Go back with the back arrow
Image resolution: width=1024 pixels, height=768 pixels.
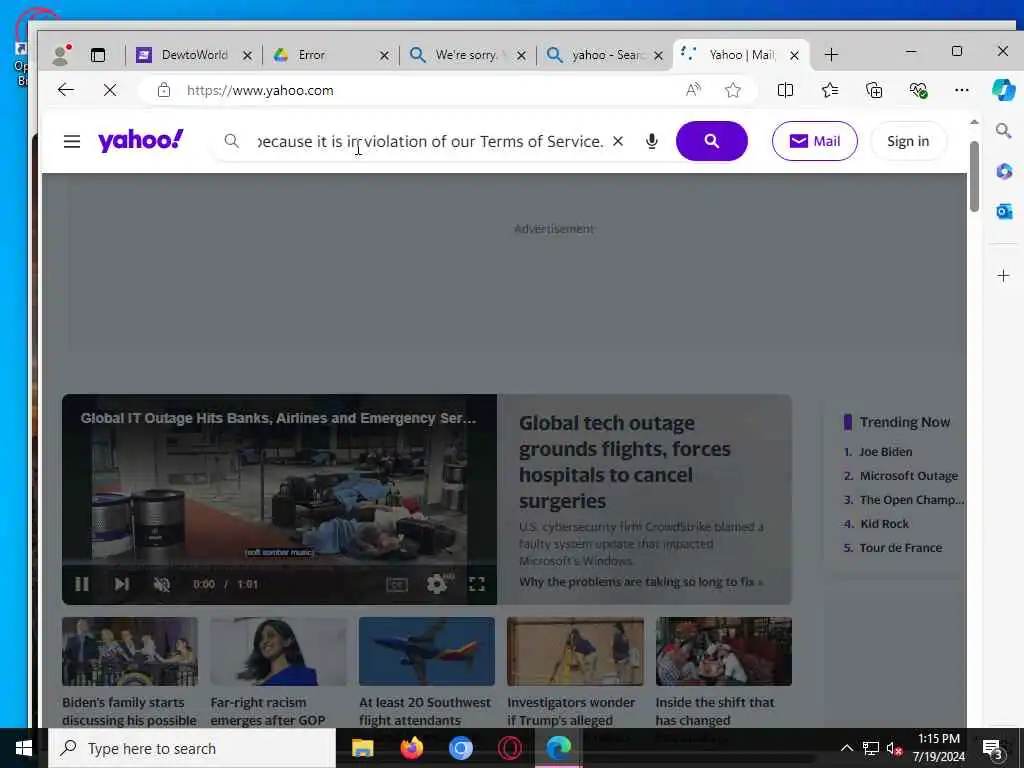pos(66,90)
